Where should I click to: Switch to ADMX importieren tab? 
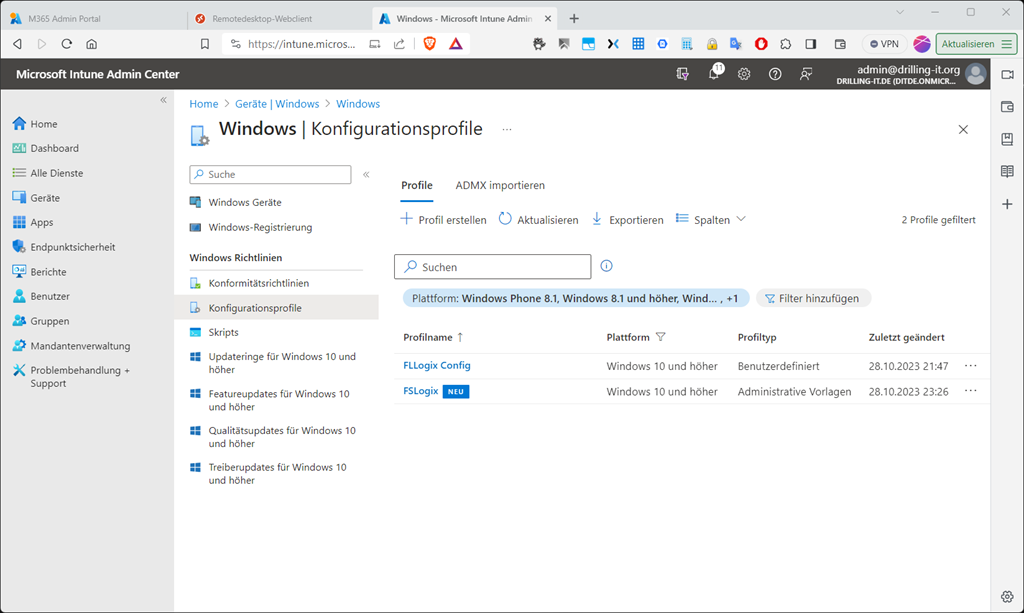point(500,185)
